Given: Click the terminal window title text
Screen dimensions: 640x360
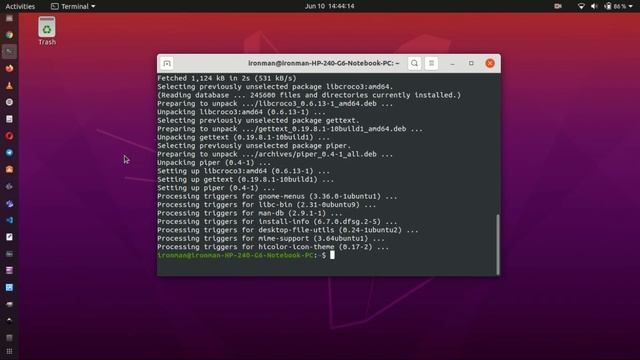Looking at the screenshot, I should click(323, 63).
